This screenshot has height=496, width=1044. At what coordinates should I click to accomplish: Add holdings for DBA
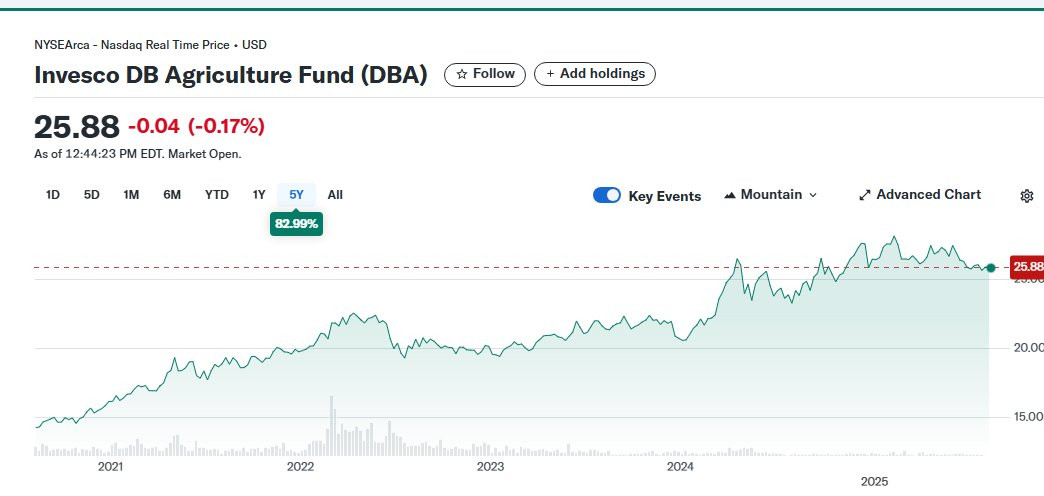click(x=595, y=74)
